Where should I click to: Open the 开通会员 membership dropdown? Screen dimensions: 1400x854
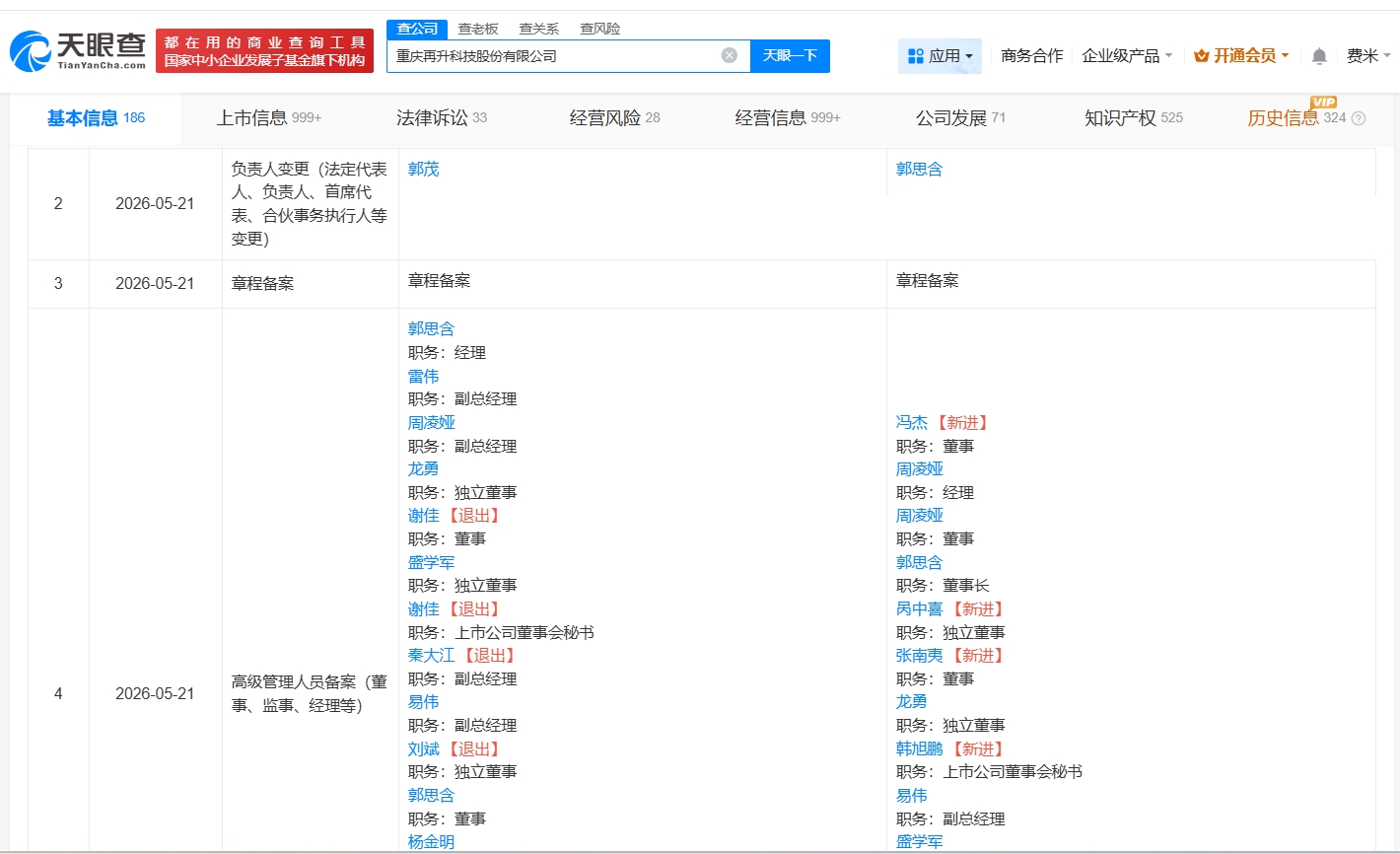pos(1241,56)
